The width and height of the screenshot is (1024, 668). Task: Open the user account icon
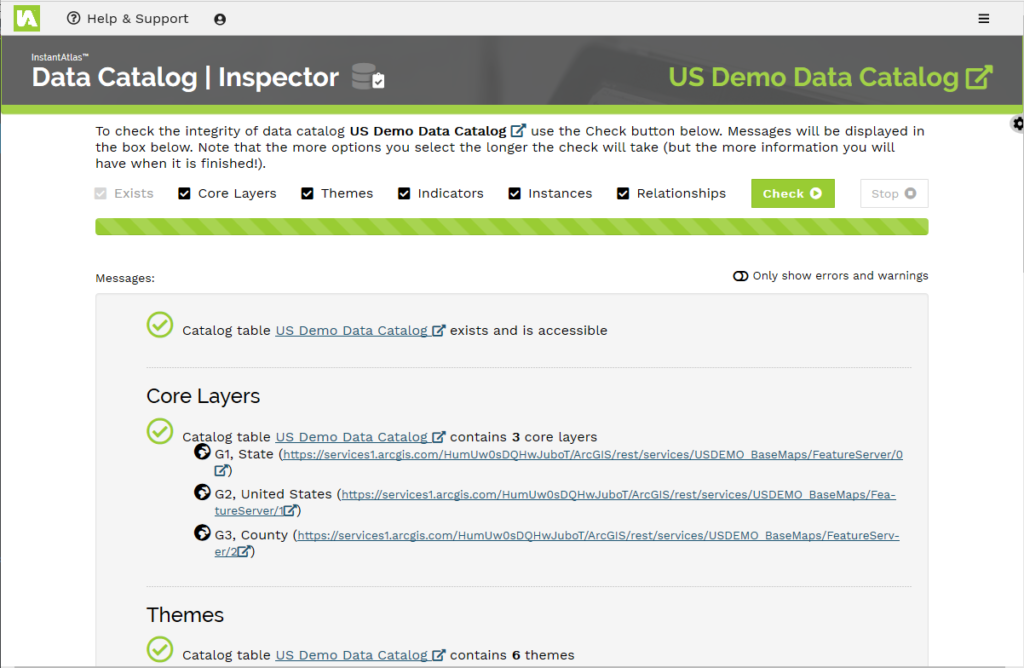(x=220, y=20)
